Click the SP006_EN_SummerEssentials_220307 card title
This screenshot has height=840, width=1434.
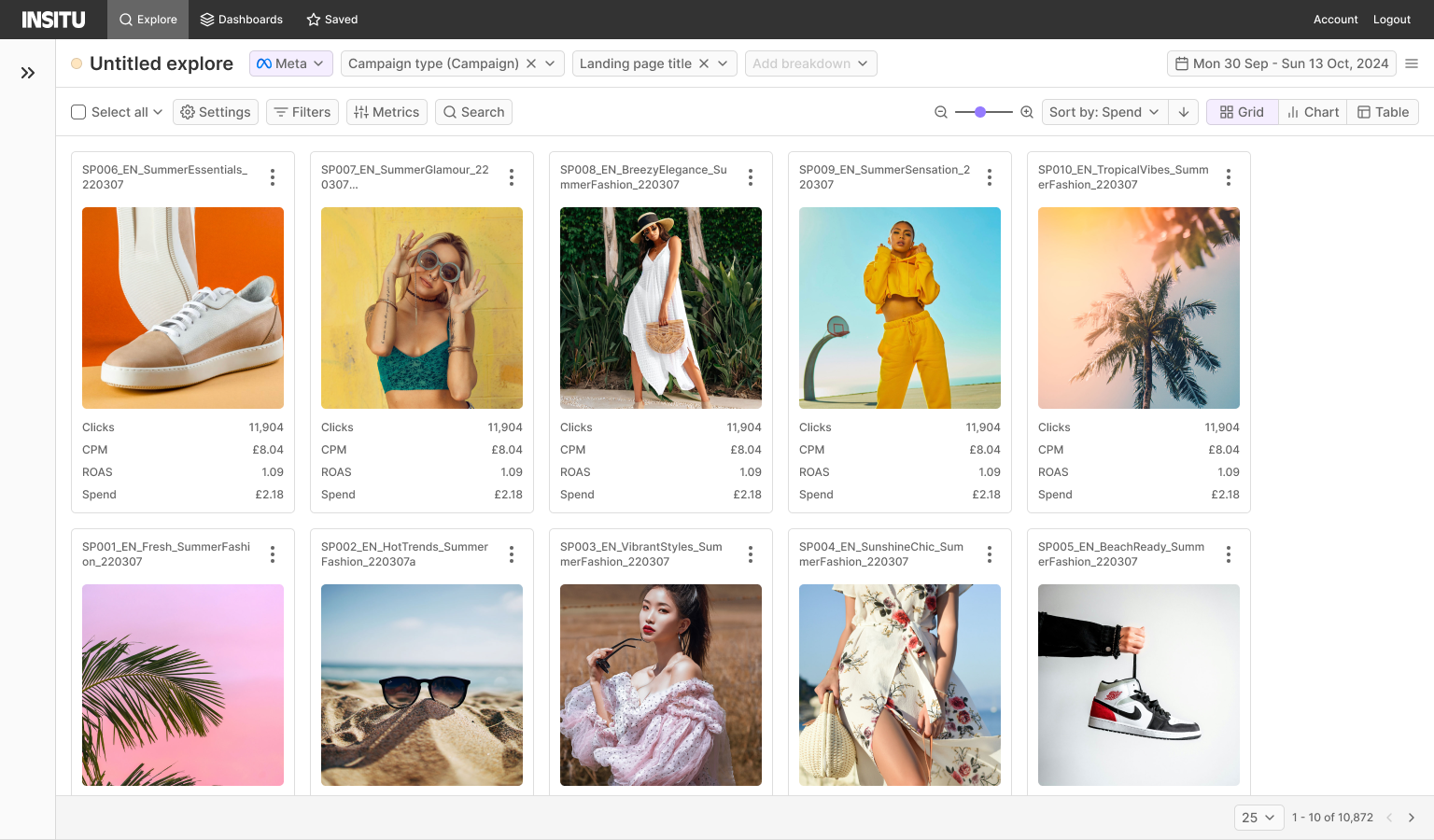point(165,177)
